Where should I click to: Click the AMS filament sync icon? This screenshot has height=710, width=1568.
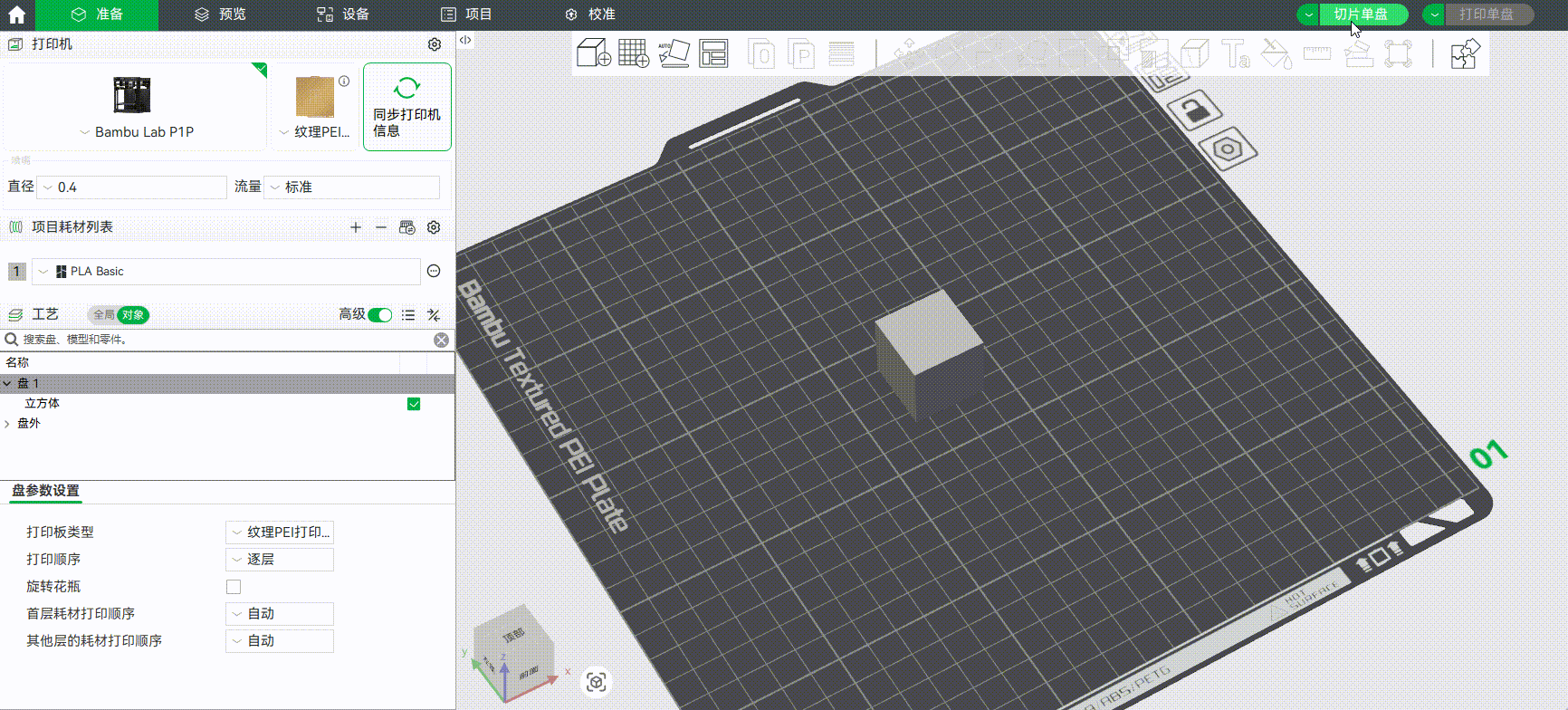pos(407,227)
